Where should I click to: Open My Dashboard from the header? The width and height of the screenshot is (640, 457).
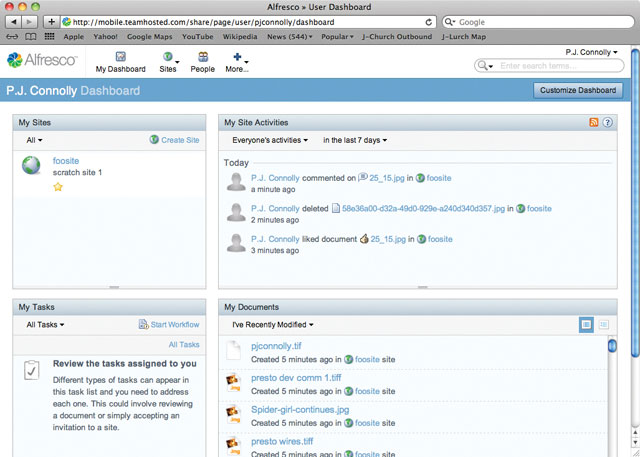(120, 62)
